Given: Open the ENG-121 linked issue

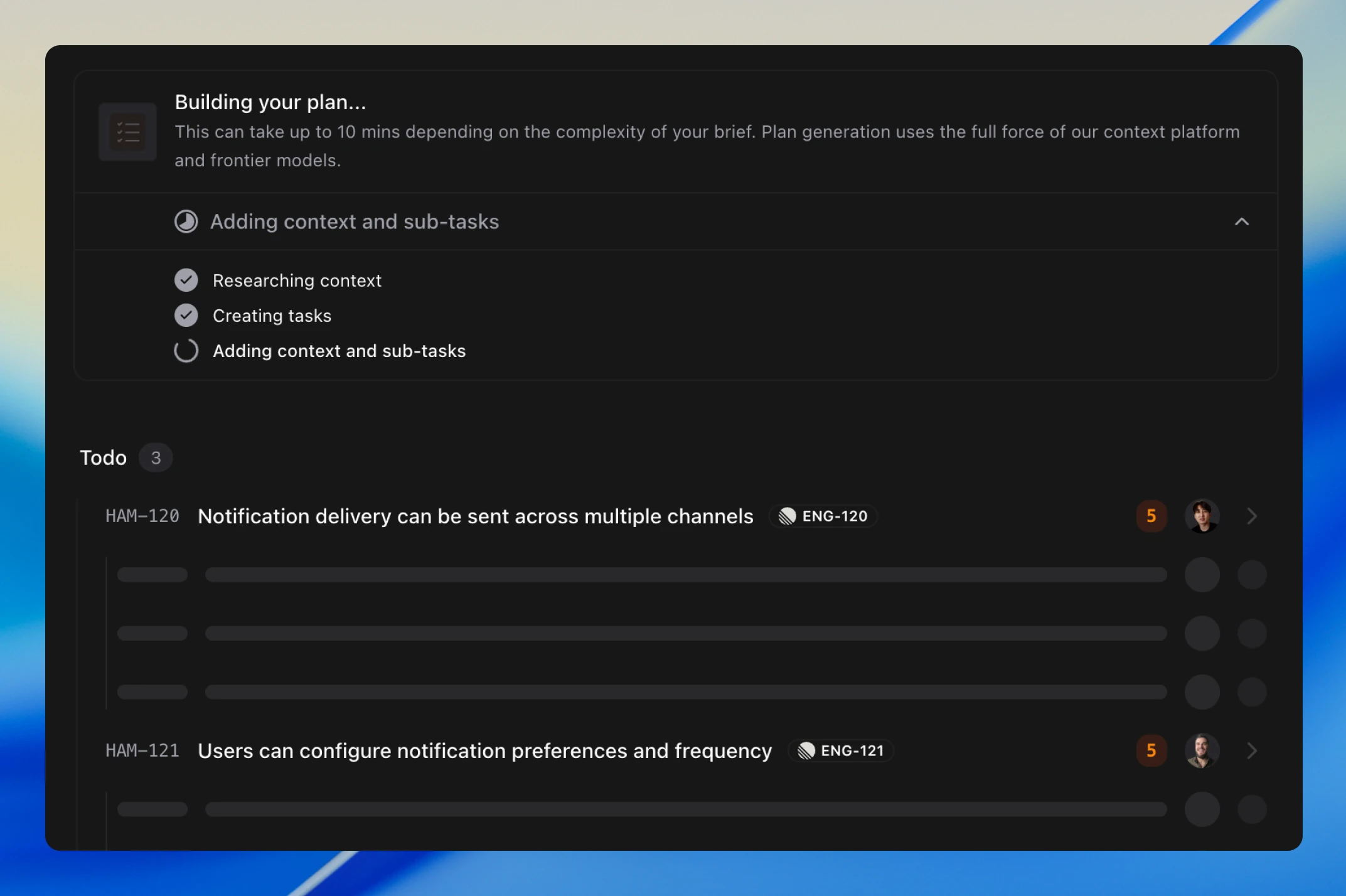Looking at the screenshot, I should tap(852, 751).
